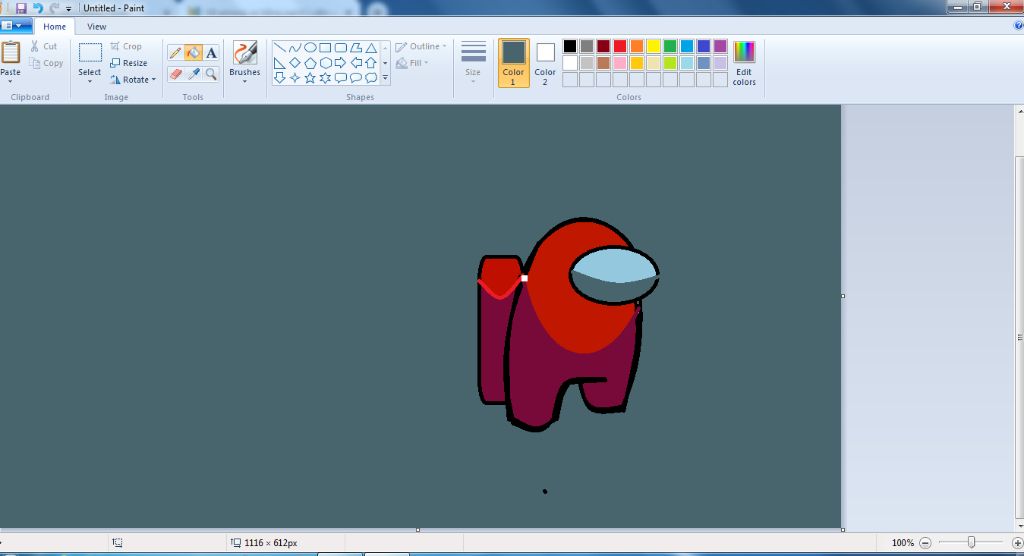Open the Paint application menu button
This screenshot has height=556, width=1024.
(x=16, y=26)
